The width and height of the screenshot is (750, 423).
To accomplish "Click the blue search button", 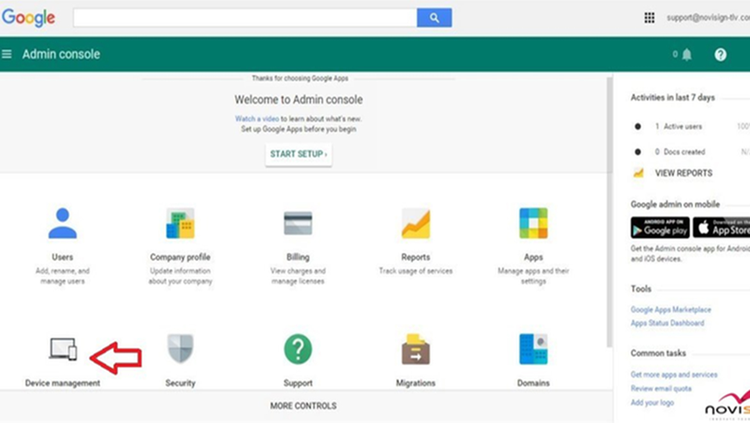I will coord(434,18).
